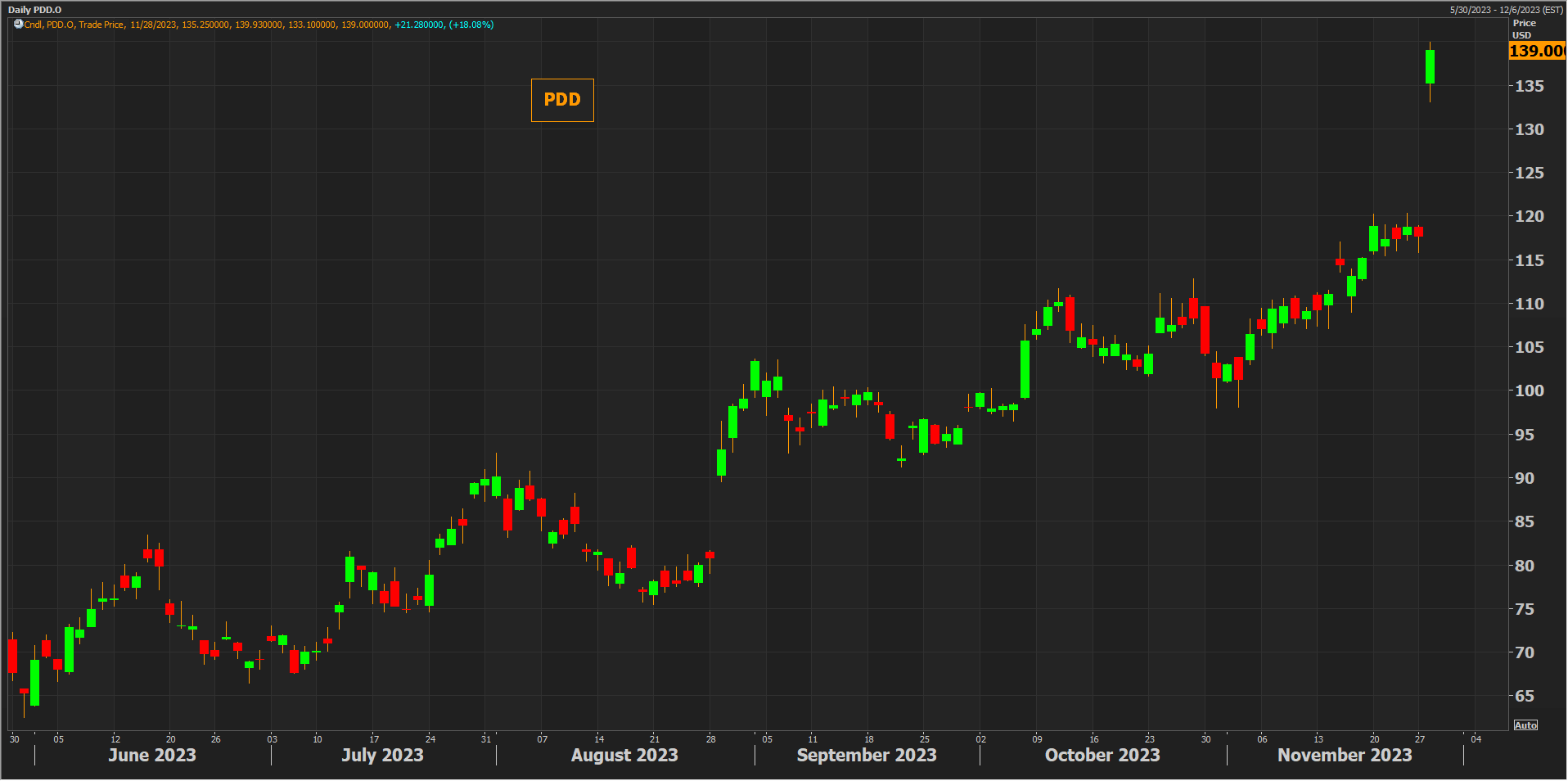
Task: Select the November 28 green gap-up candle
Action: (x=1430, y=67)
